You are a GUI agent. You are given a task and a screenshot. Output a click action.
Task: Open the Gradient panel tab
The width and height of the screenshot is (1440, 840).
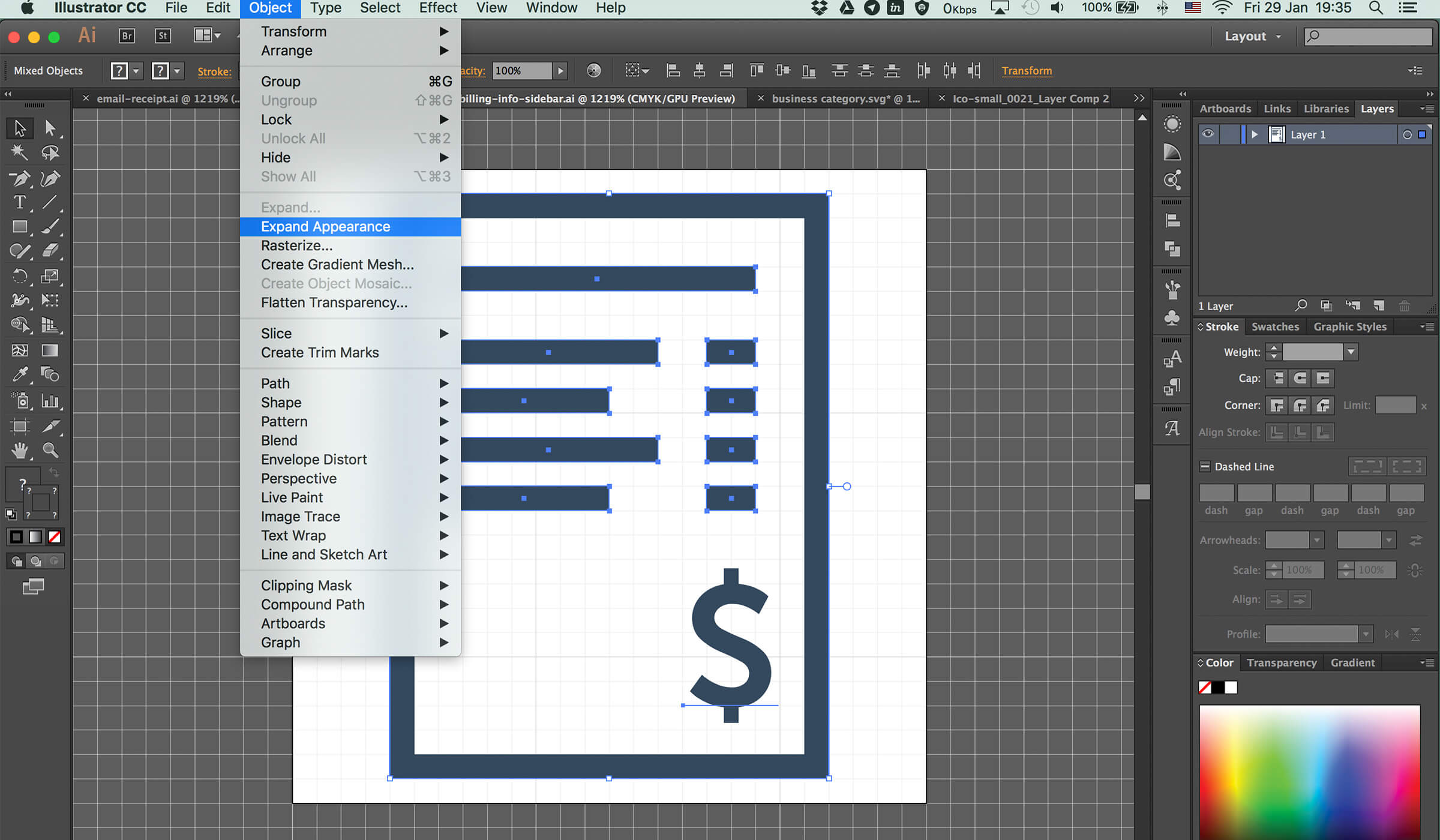1352,662
